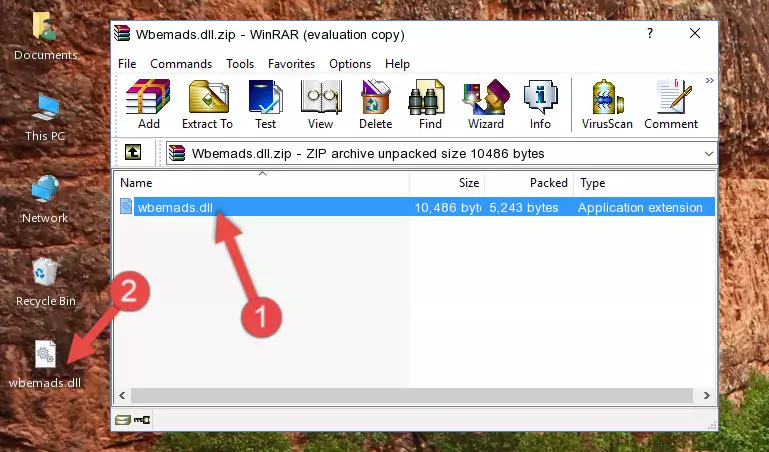
Task: Click the horizontal scrollbar track
Action: 412,395
